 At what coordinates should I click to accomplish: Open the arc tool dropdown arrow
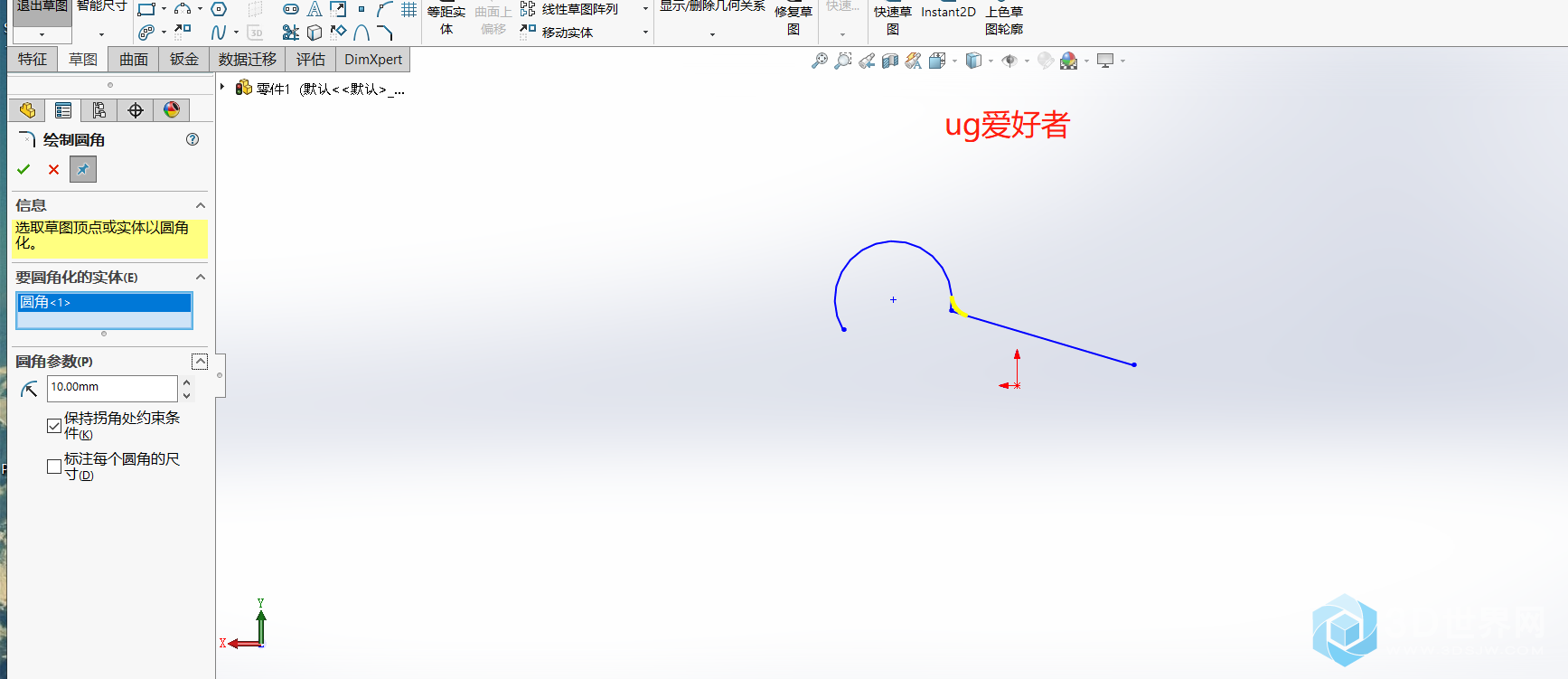(x=200, y=9)
